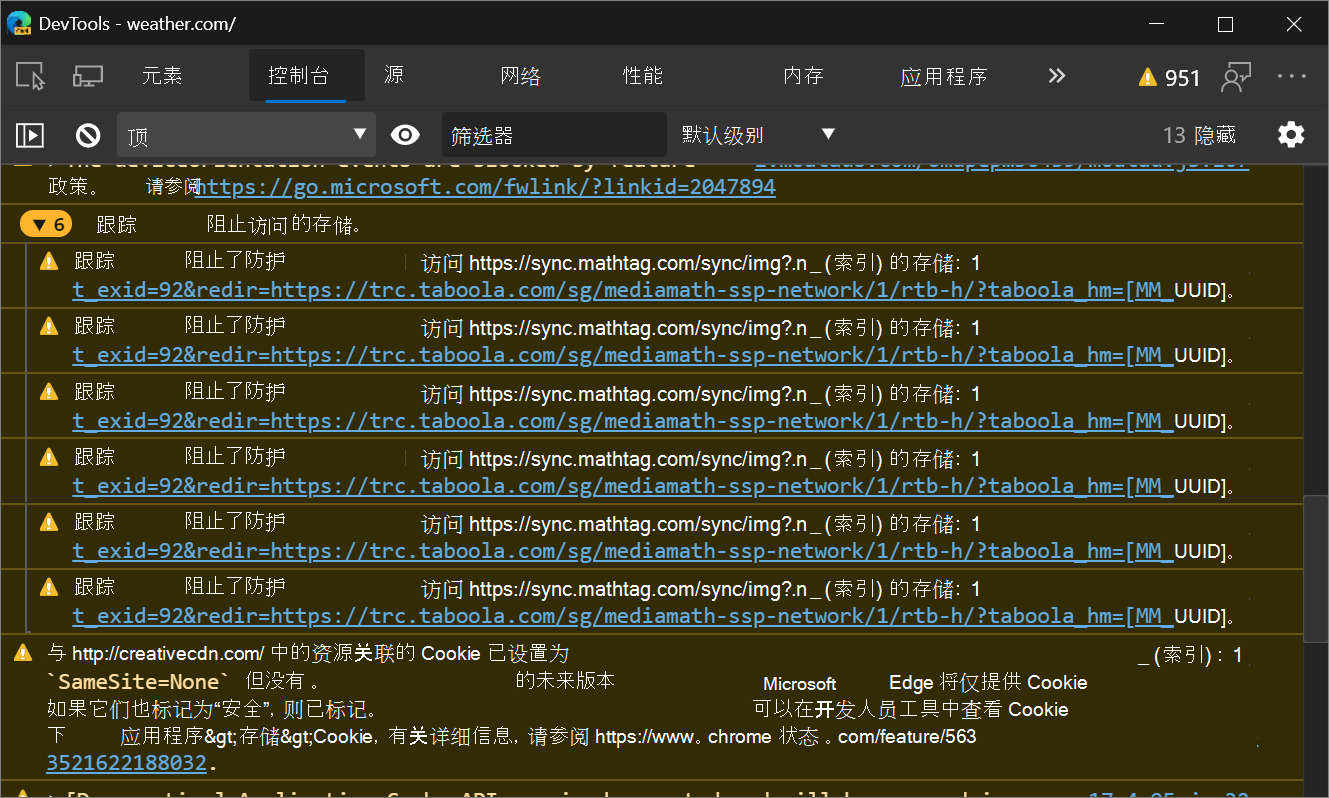The image size is (1329, 798).
Task: Focus the 筛选器 filter field
Action: [554, 135]
